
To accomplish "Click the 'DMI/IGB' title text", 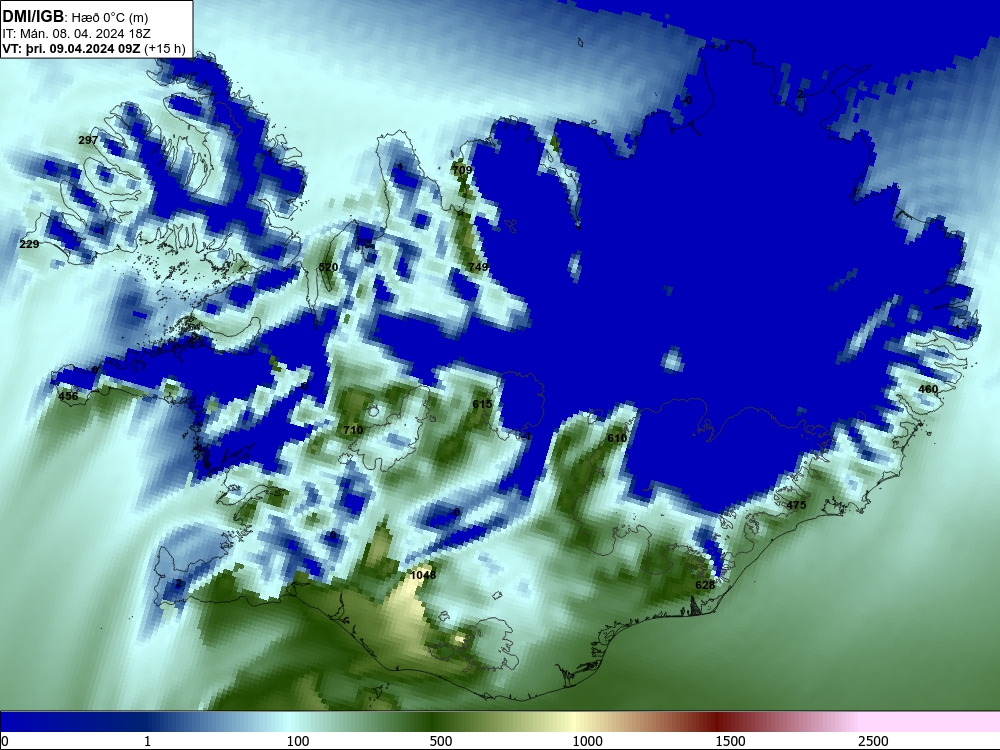I will pyautogui.click(x=33, y=17).
